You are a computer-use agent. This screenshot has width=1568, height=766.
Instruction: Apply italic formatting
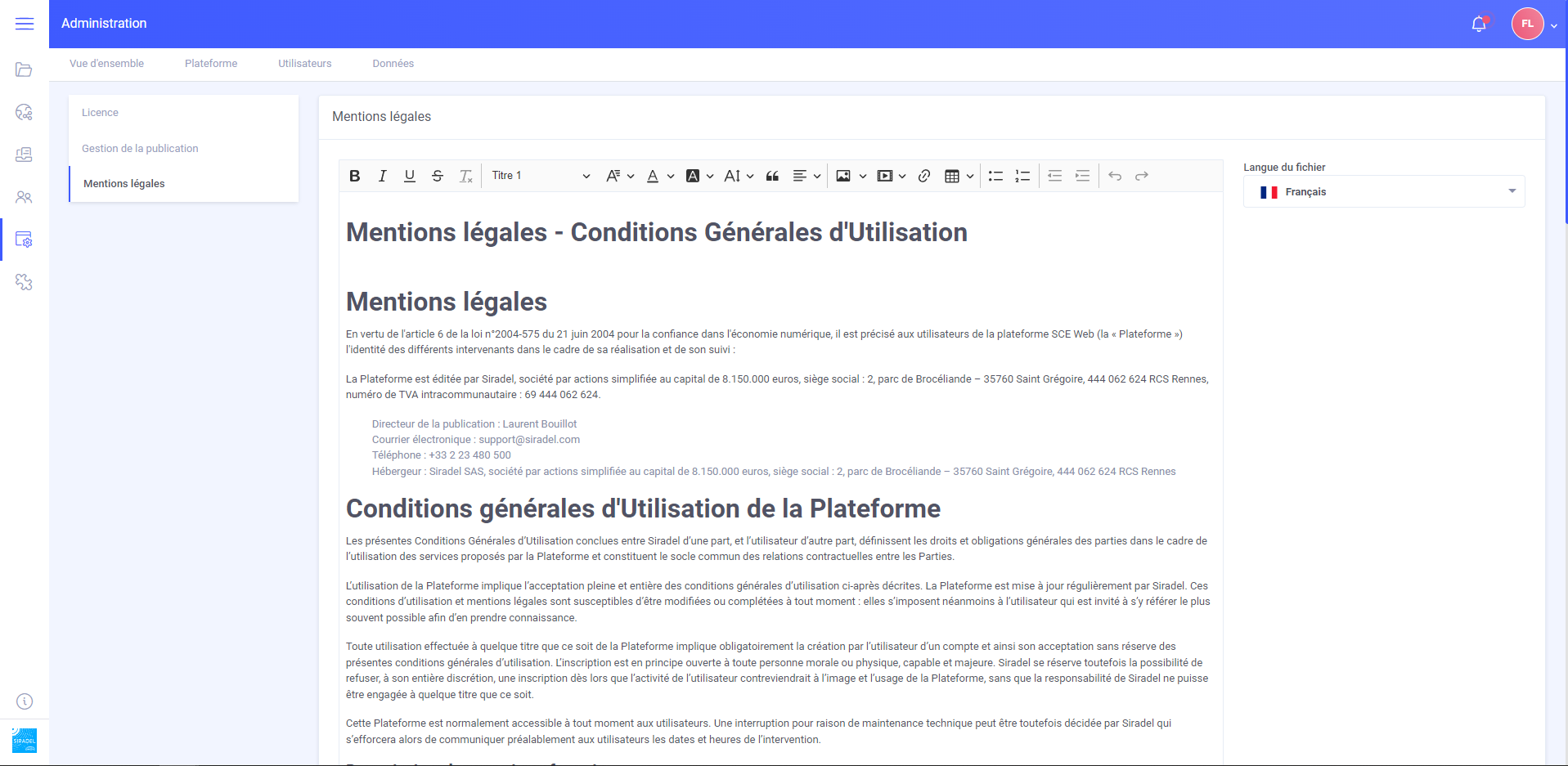[x=382, y=176]
